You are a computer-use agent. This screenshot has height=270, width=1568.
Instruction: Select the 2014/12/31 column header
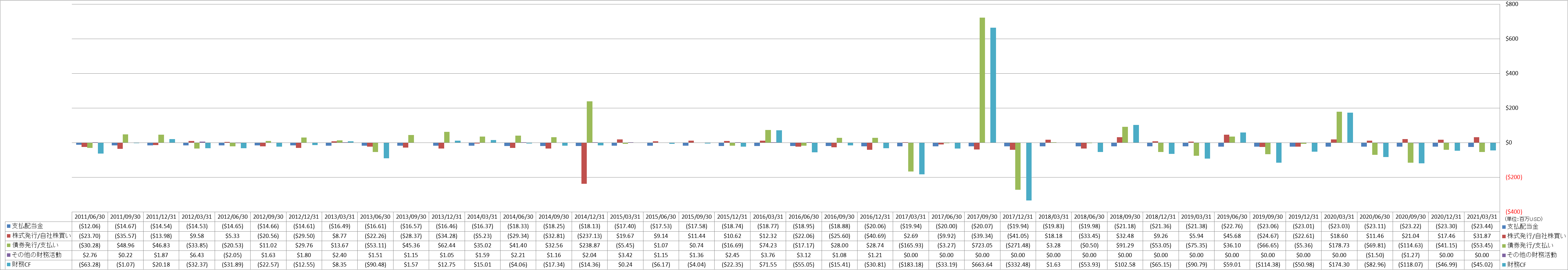(x=590, y=217)
